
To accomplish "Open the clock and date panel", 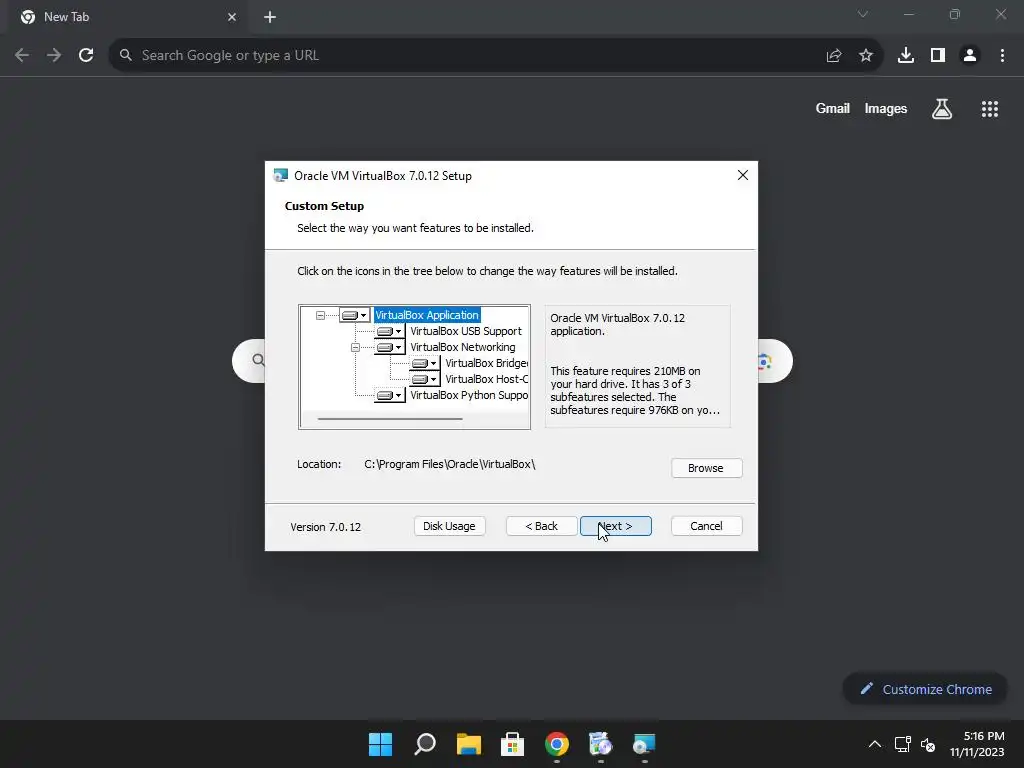I will [978, 744].
